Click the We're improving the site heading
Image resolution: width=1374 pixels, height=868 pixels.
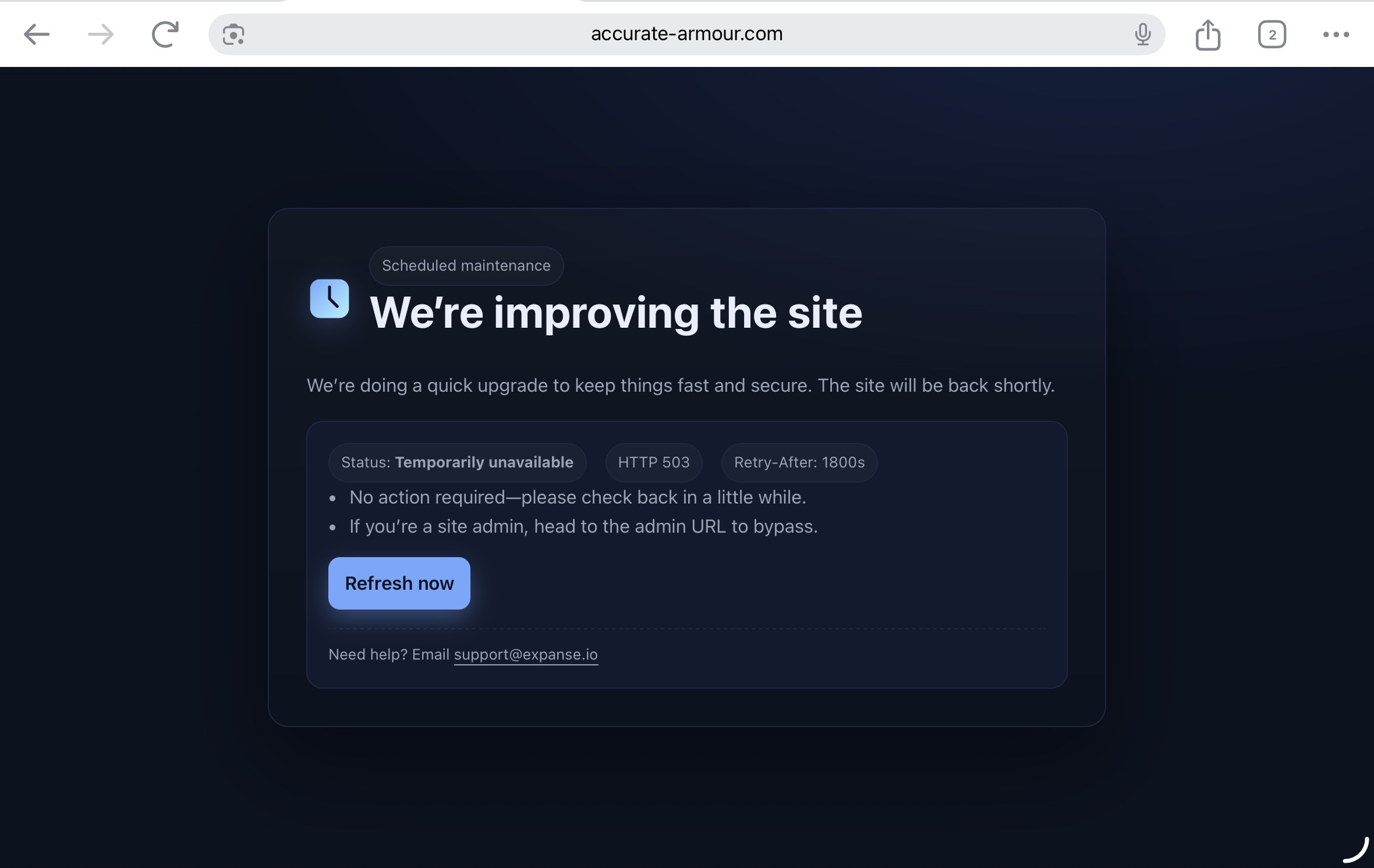tap(616, 313)
